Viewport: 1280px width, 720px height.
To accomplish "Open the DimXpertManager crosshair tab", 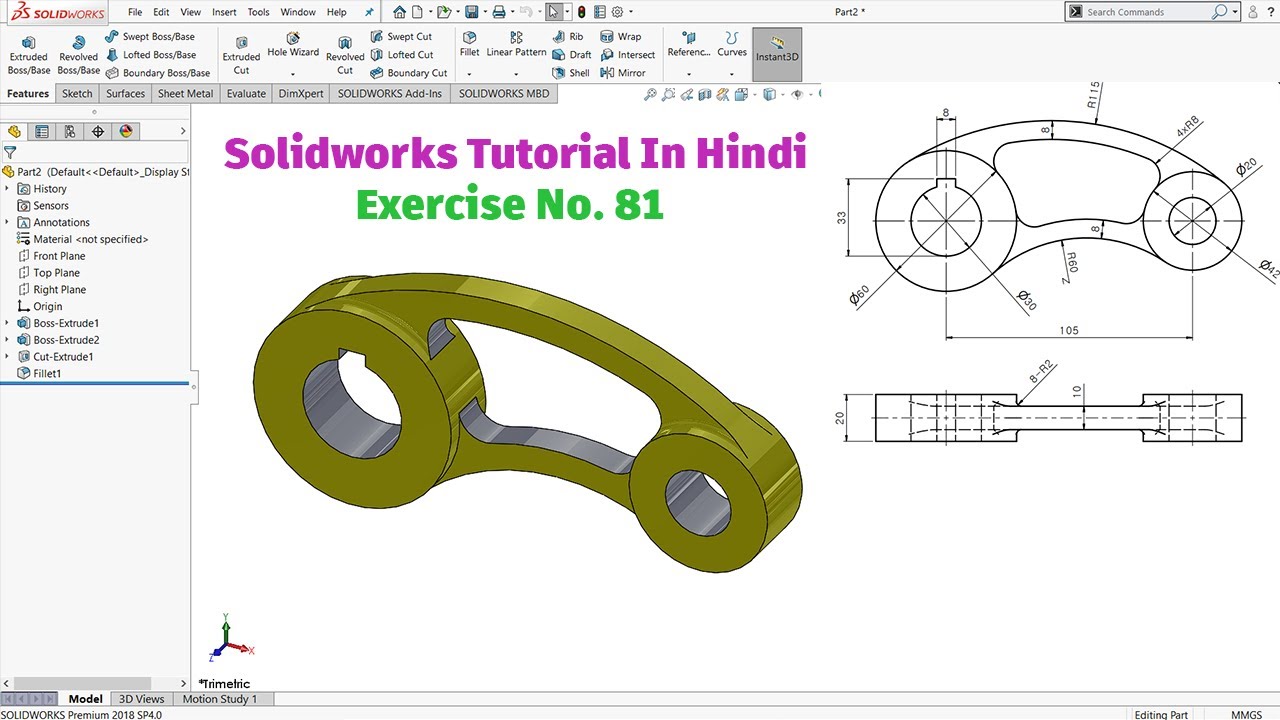I will (98, 131).
